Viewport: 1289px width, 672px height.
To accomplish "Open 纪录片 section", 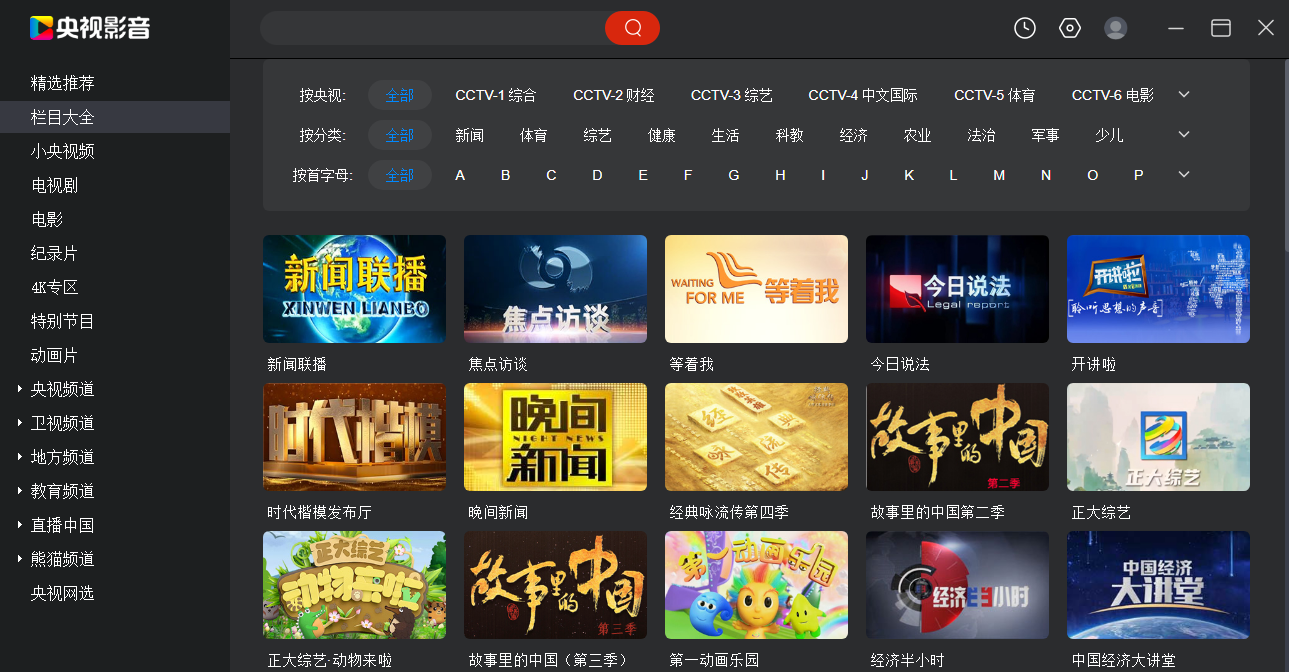I will coord(55,253).
